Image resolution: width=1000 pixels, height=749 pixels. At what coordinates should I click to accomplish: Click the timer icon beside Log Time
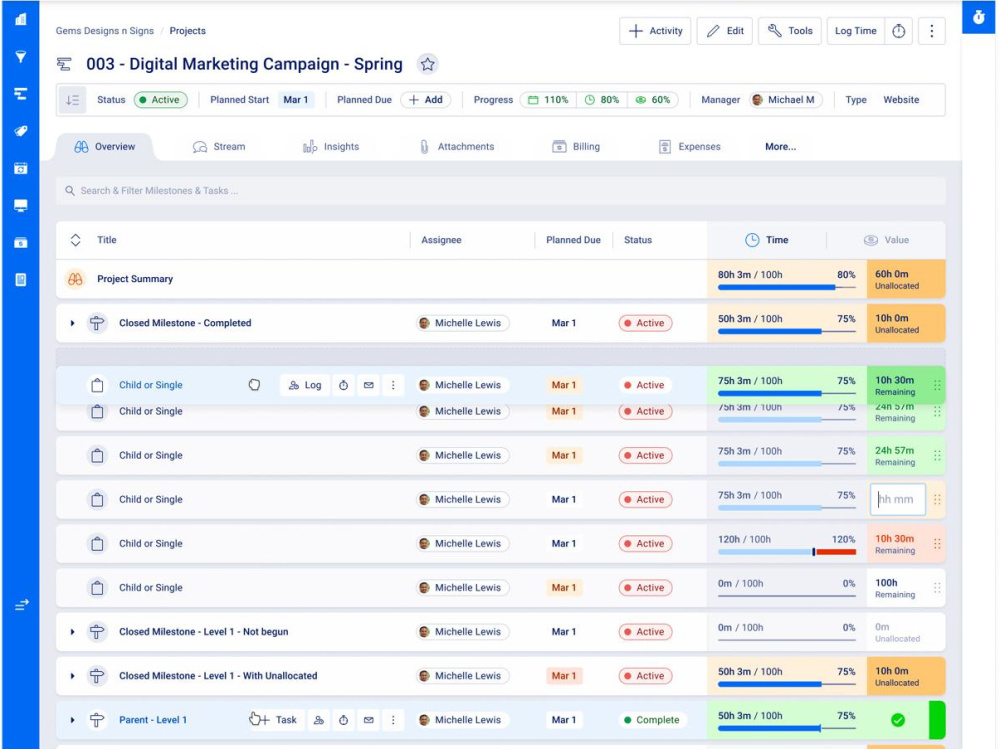point(899,31)
